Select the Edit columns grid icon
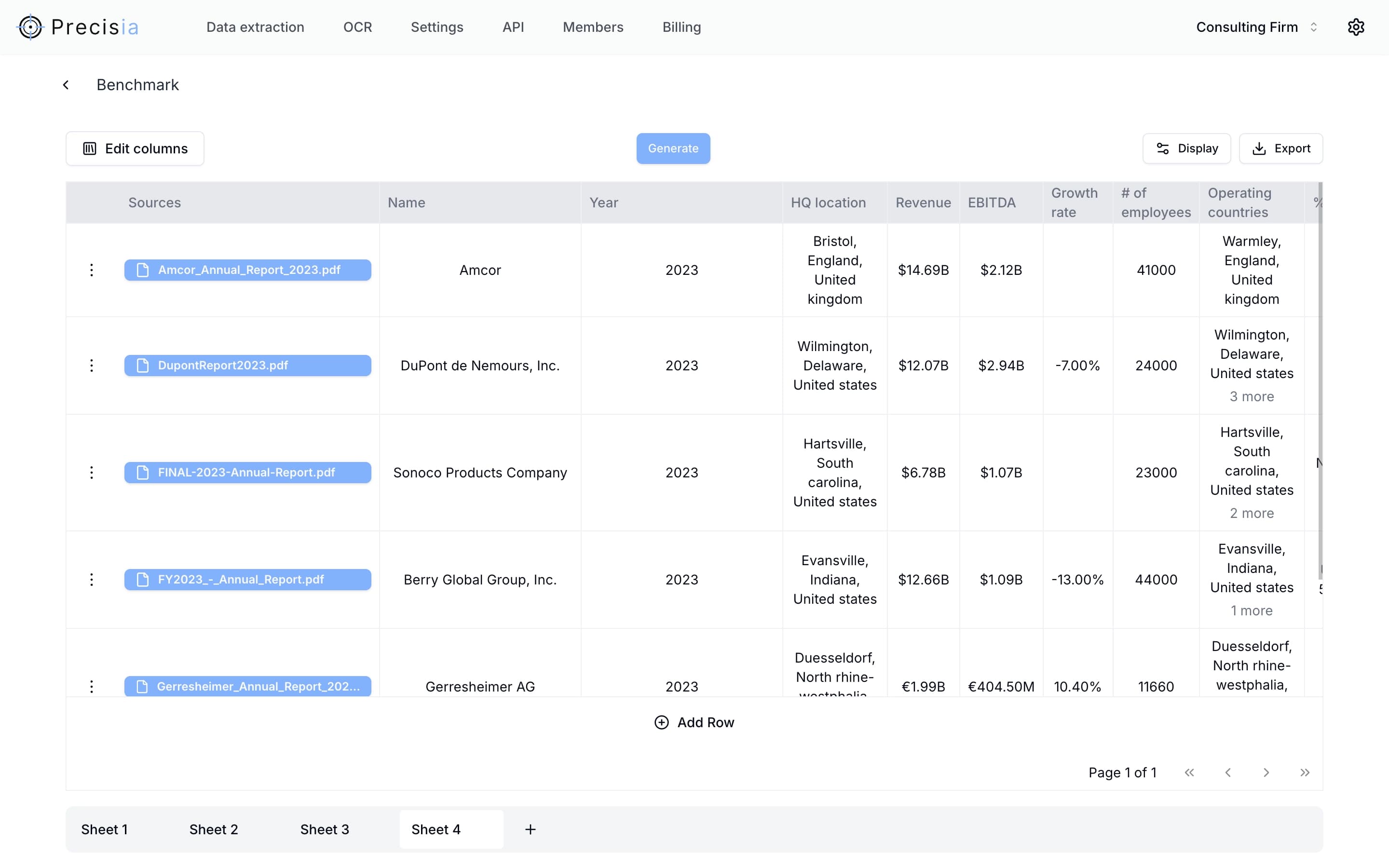This screenshot has width=1389, height=868. coord(90,148)
